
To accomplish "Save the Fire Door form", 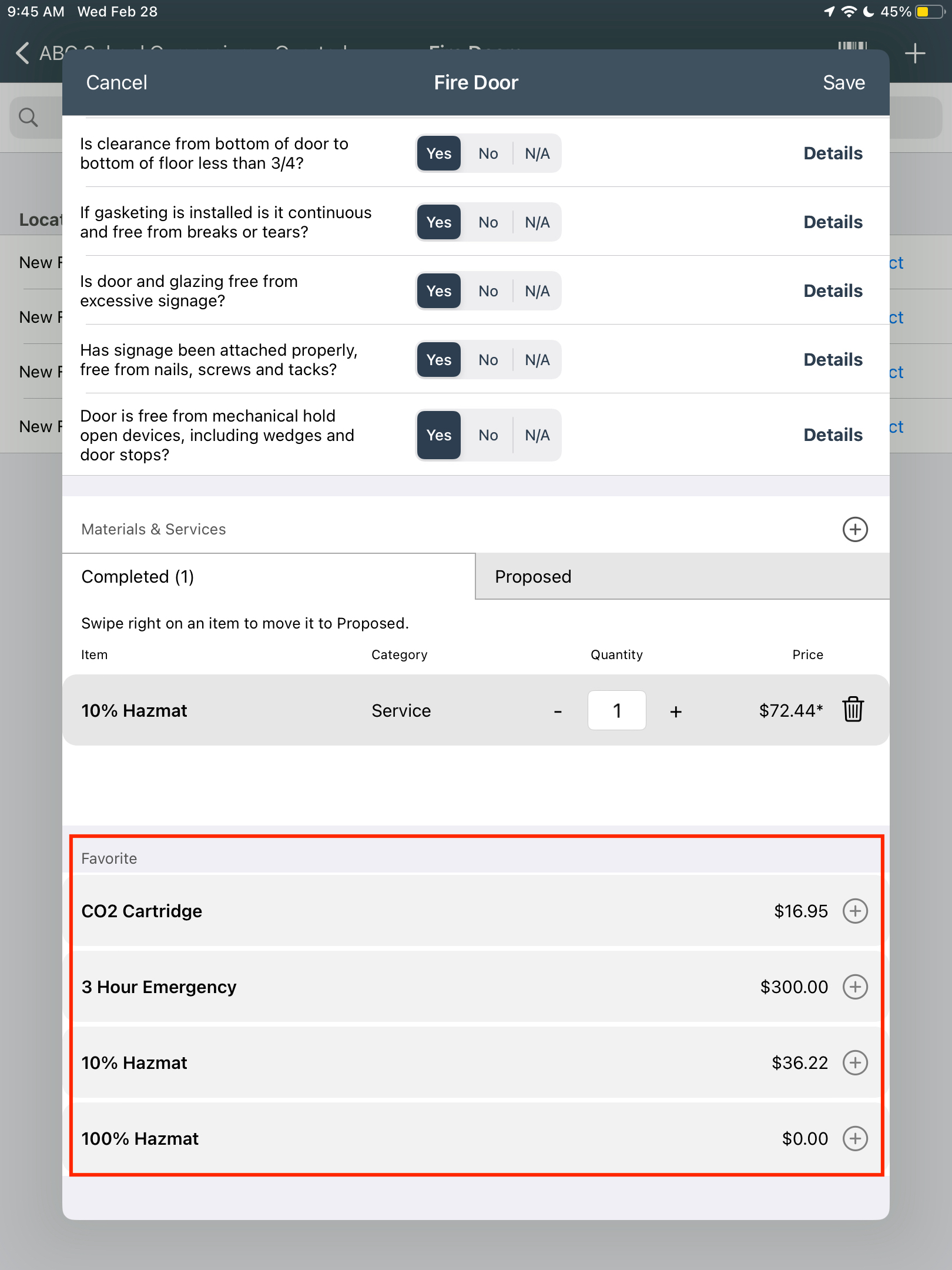I will [843, 82].
